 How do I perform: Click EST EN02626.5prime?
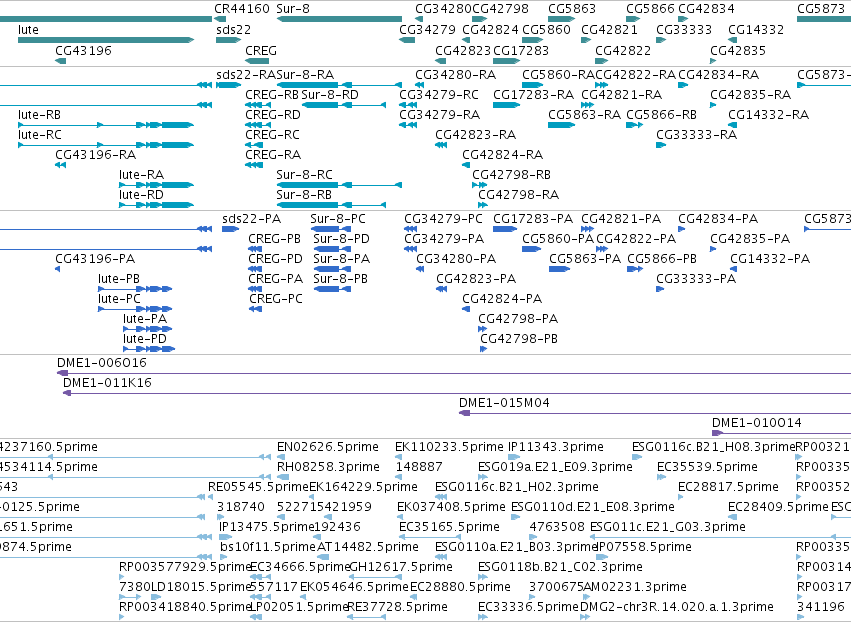327,447
